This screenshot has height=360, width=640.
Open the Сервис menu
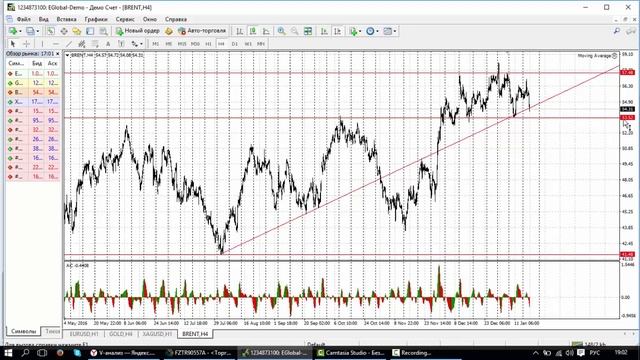pyautogui.click(x=125, y=19)
